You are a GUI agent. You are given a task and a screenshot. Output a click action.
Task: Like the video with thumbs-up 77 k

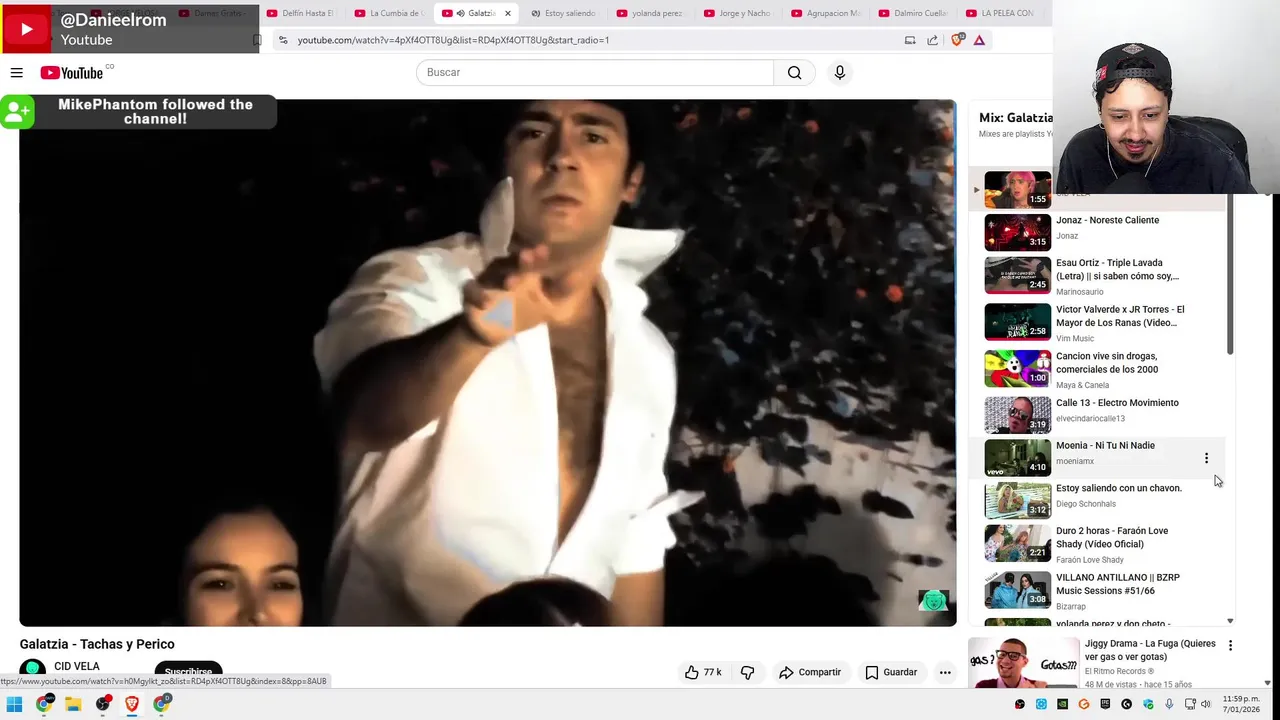point(703,672)
